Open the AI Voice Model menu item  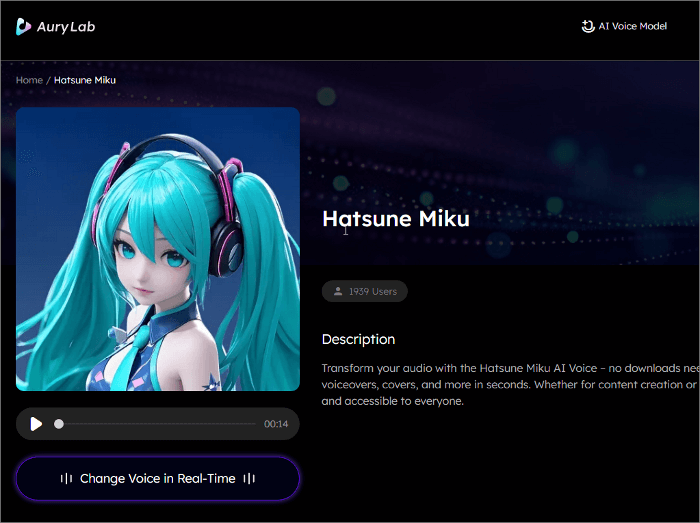(632, 26)
